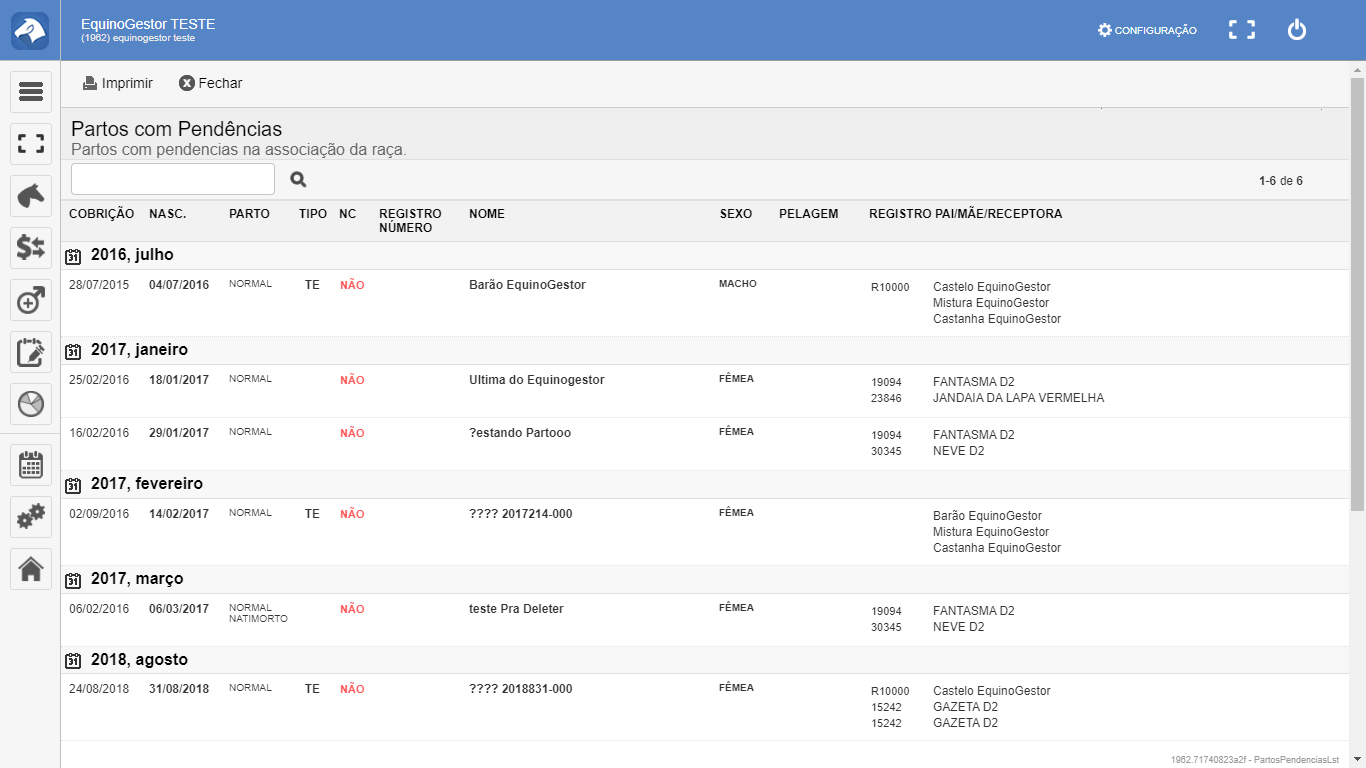Viewport: 1366px width, 768px height.
Task: Open the dollar financial transfers icon
Action: 31,248
